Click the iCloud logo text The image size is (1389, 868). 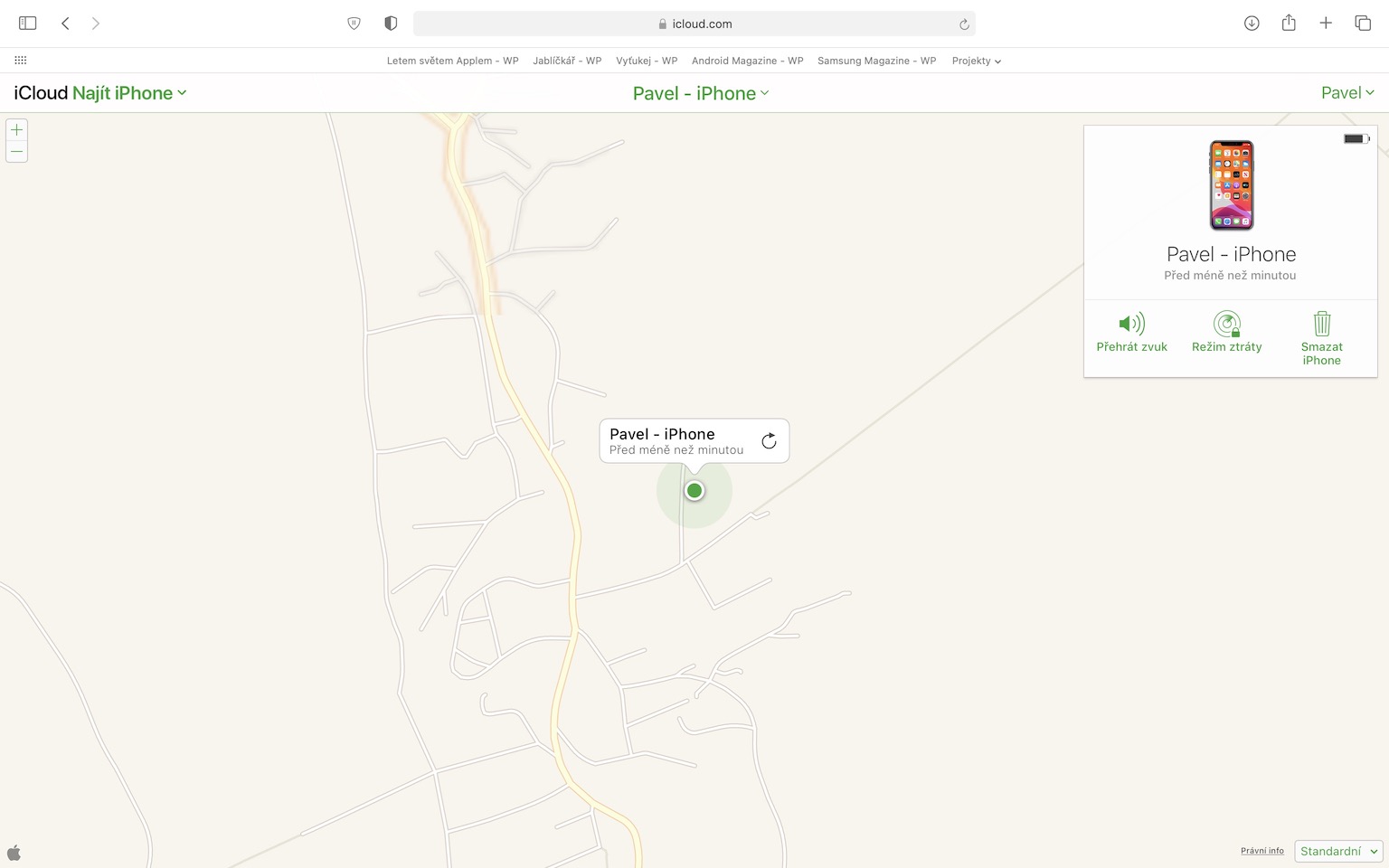pos(41,93)
